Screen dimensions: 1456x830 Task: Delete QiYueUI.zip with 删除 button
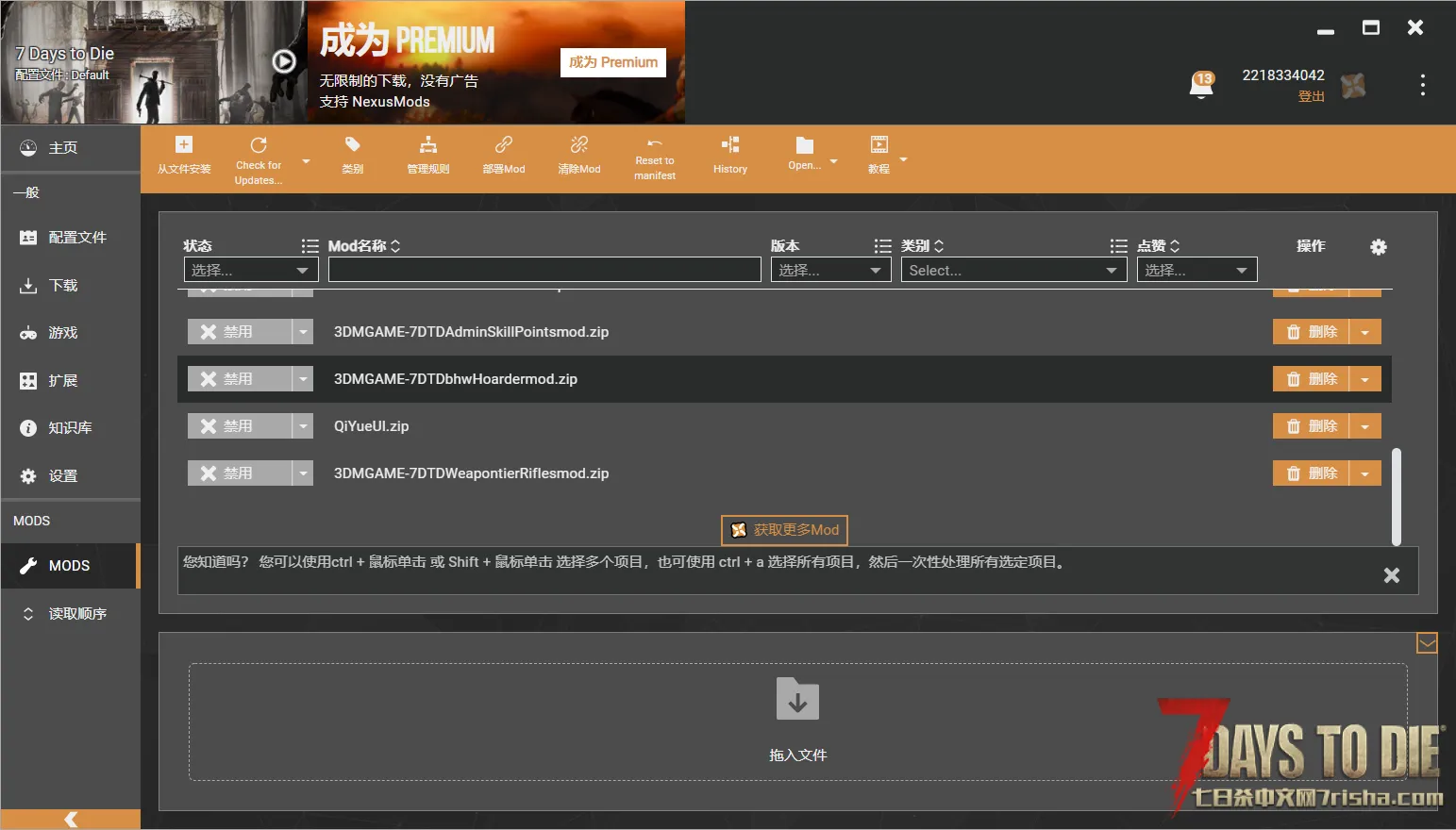pos(1312,426)
